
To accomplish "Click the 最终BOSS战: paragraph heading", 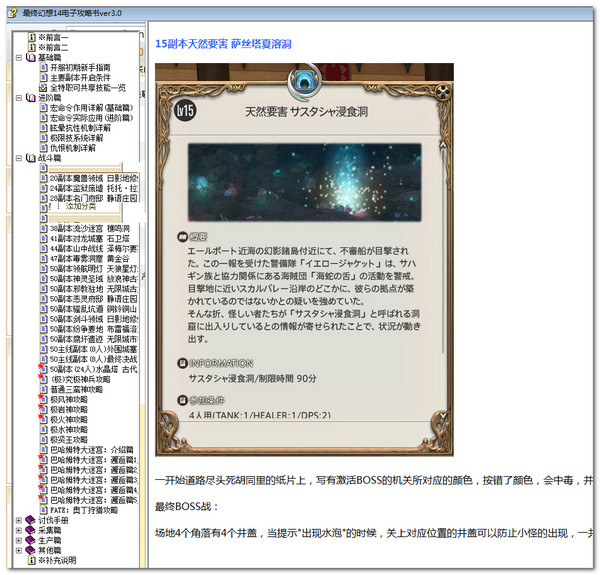I will pos(186,507).
